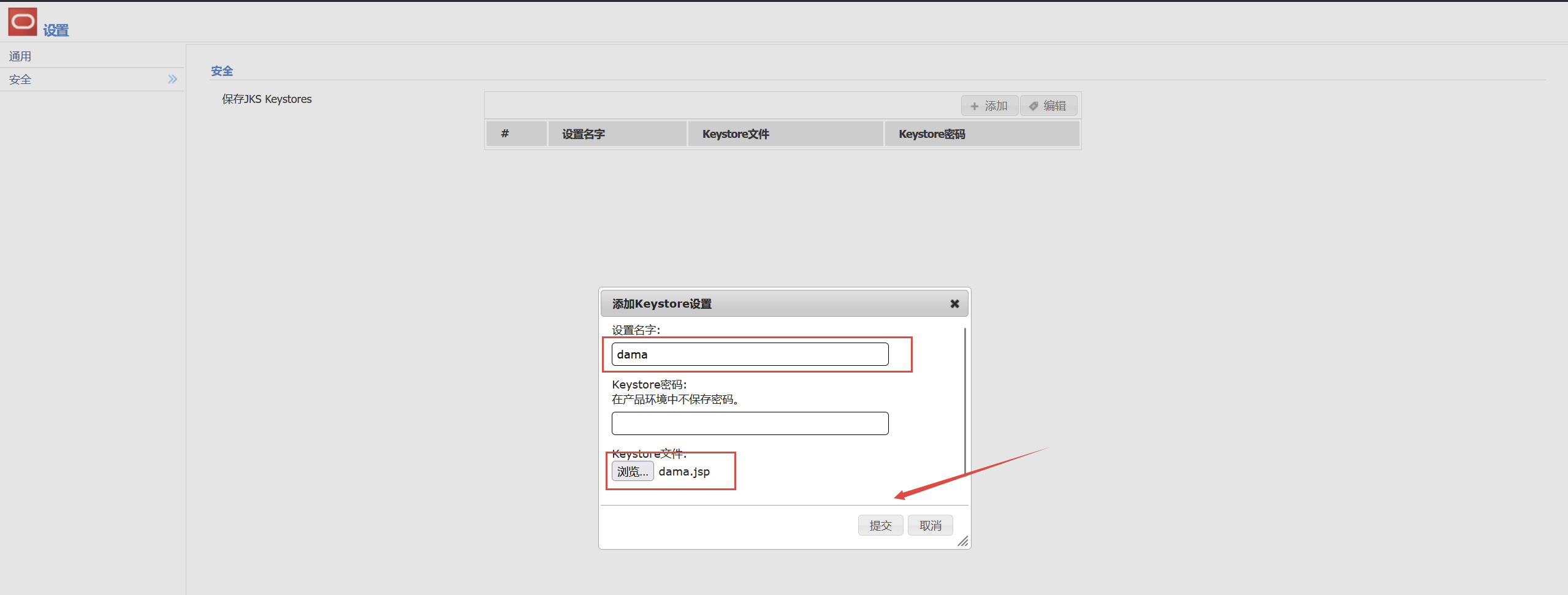This screenshot has height=595, width=1568.
Task: Click the 保存JKS Keystores label
Action: 267,99
